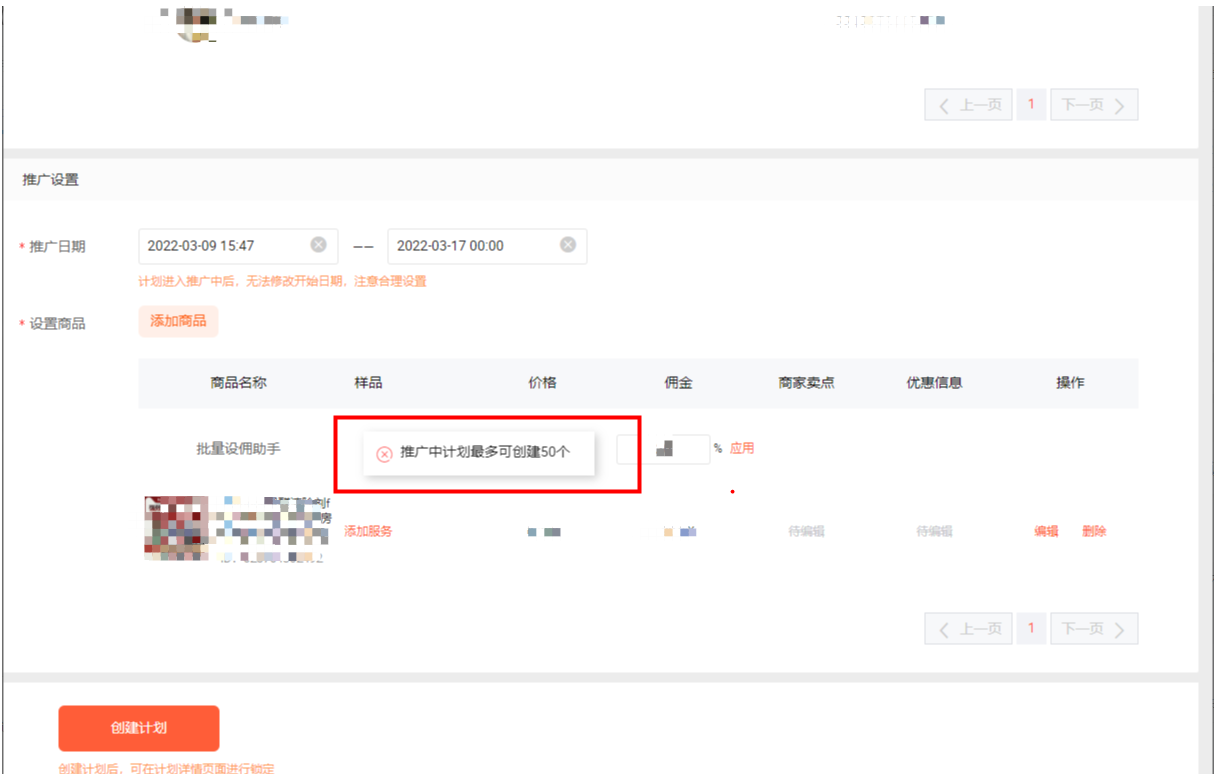Click 下一页 in pagination above 推广设置
Image resolution: width=1225 pixels, height=778 pixels.
click(x=1093, y=105)
